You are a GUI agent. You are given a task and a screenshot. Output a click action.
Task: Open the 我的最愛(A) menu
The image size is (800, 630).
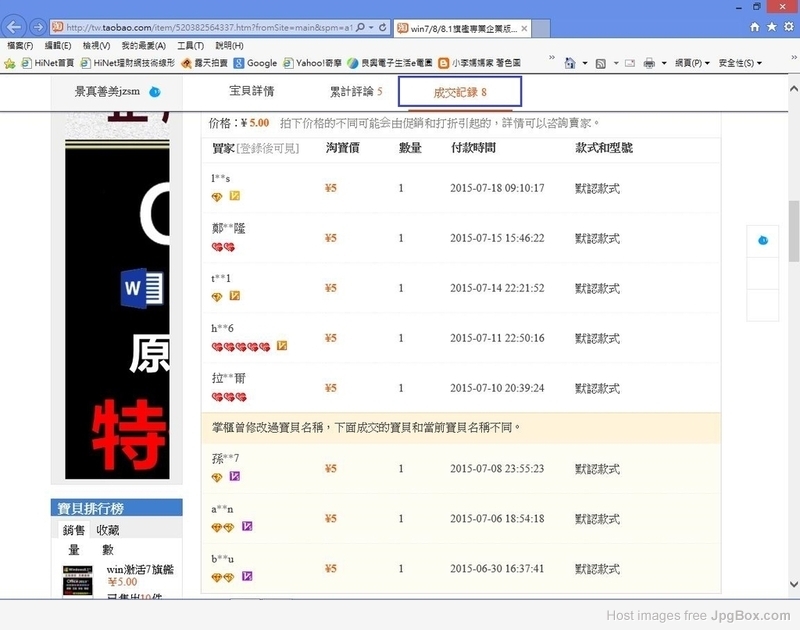(144, 46)
